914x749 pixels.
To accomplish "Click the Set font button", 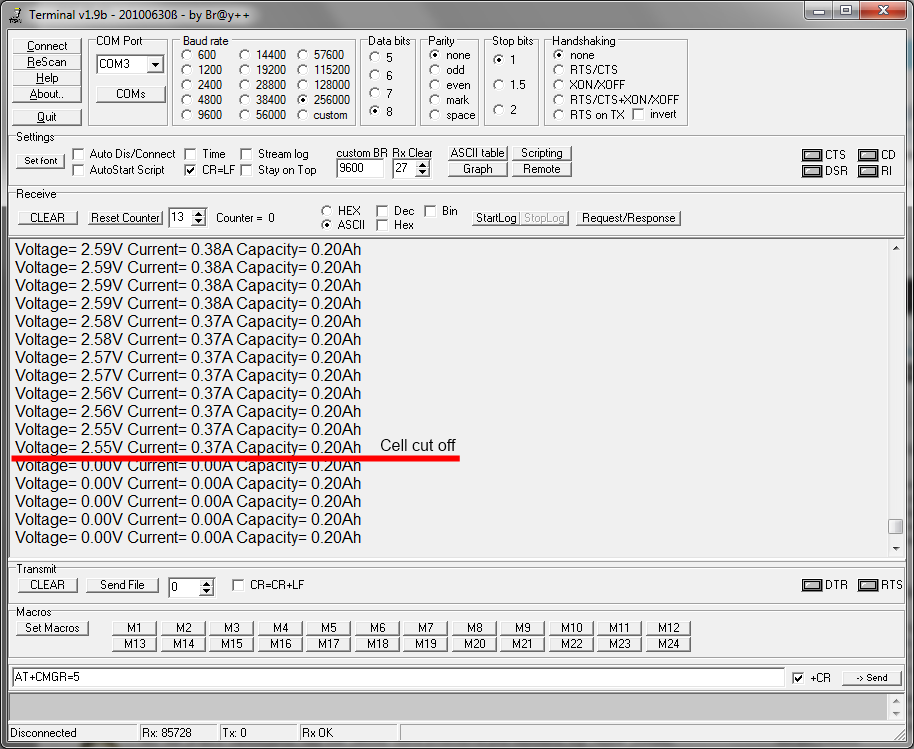I will coord(41,161).
